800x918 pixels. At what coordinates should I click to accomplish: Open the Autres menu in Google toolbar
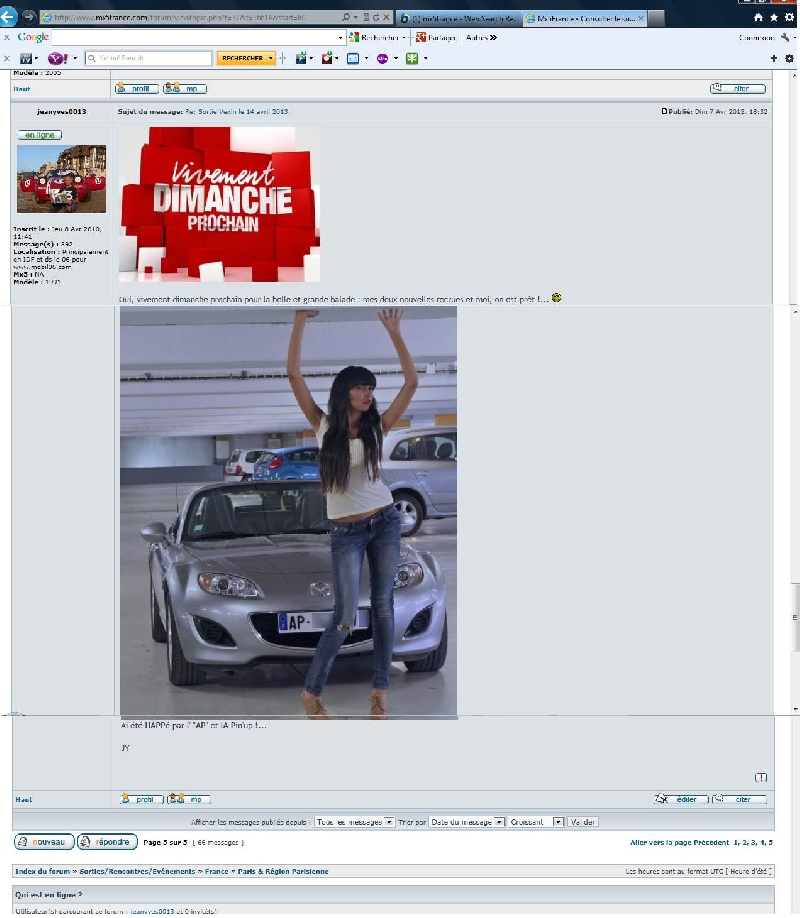pos(481,37)
